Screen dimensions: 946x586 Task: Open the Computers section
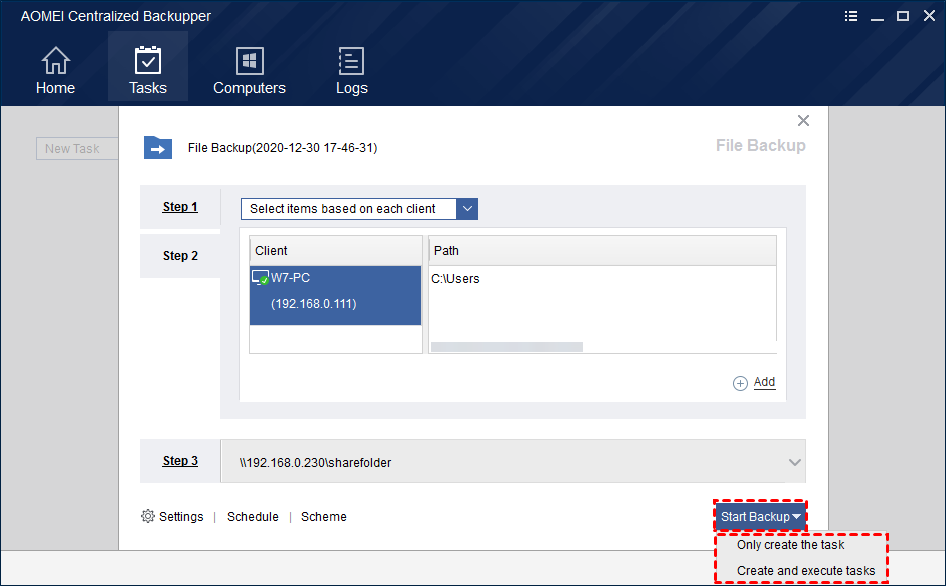(249, 71)
